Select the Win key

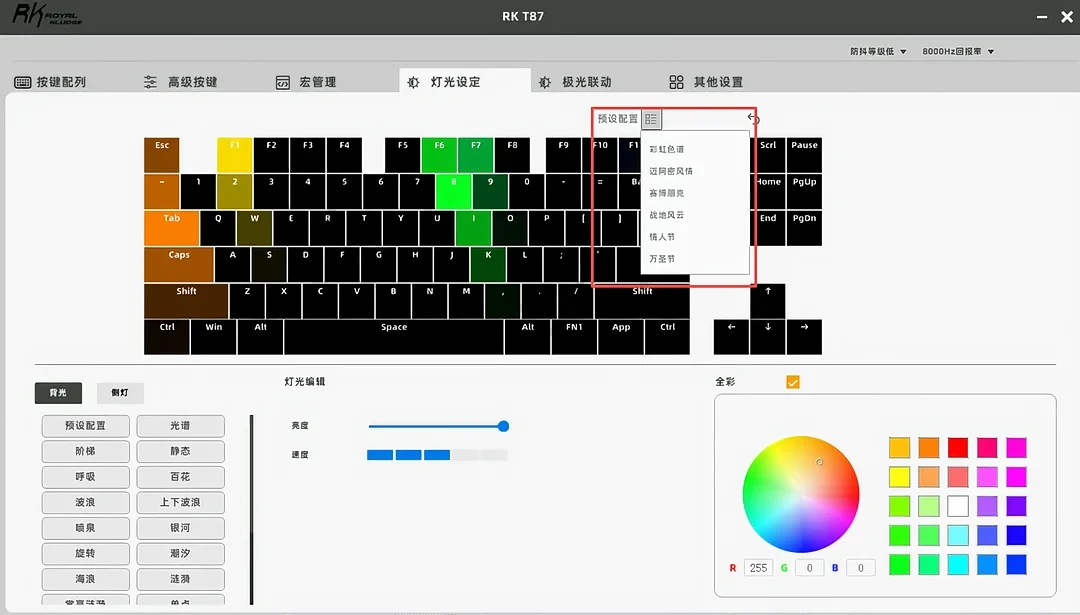214,337
